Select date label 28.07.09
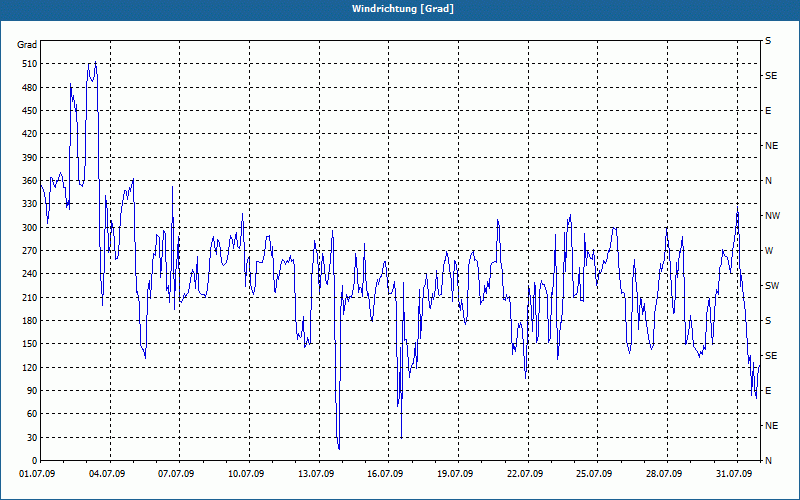 (664, 474)
